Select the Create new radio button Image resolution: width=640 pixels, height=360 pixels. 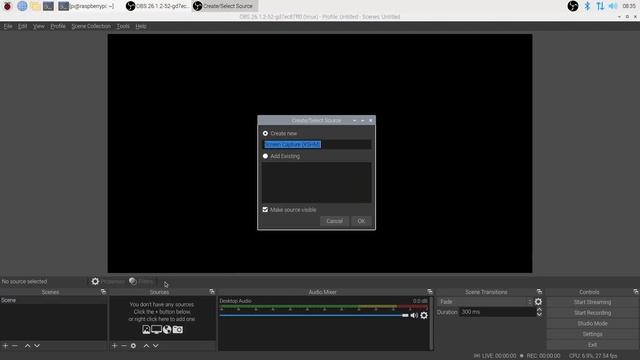(265, 133)
